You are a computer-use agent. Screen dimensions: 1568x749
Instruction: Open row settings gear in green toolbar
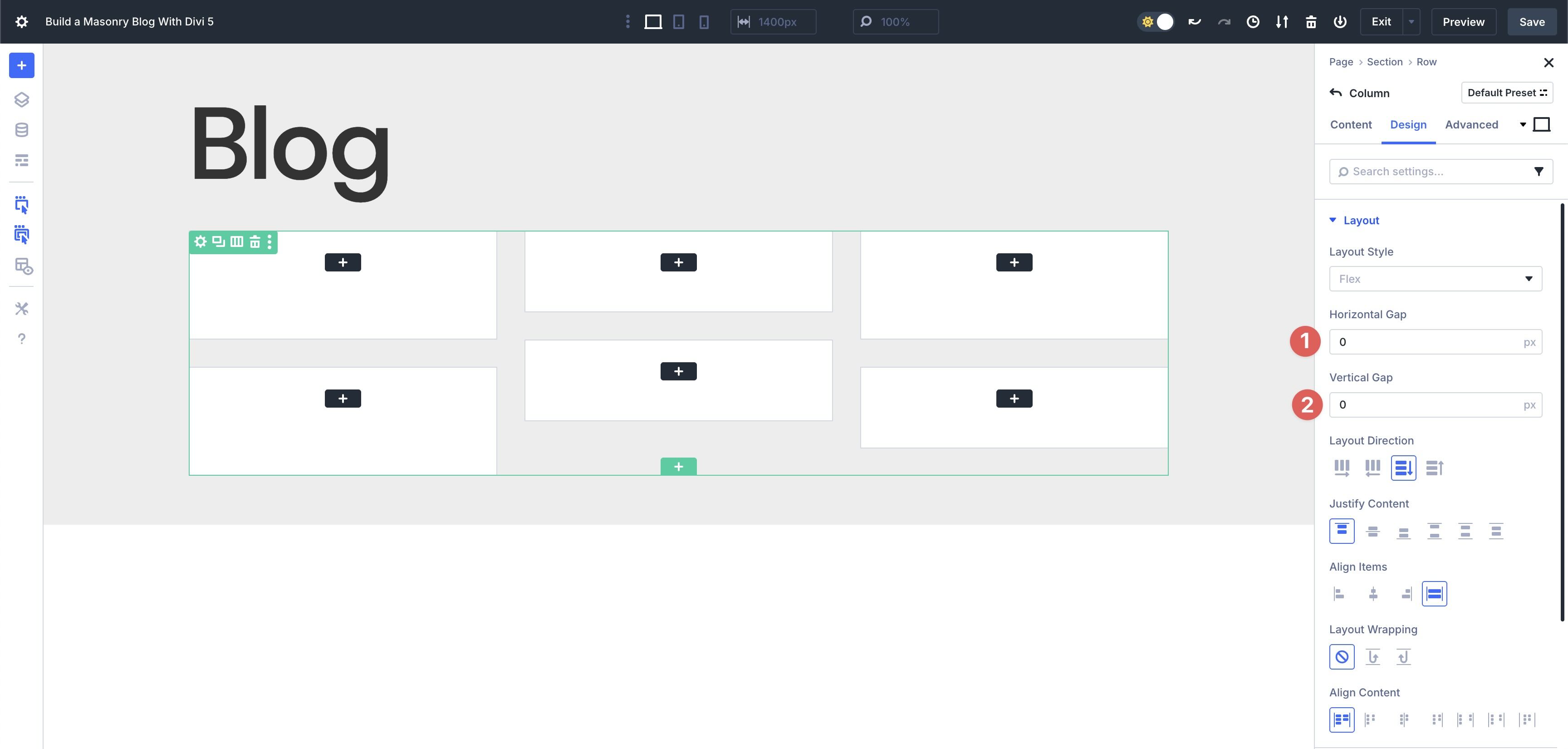click(x=200, y=242)
